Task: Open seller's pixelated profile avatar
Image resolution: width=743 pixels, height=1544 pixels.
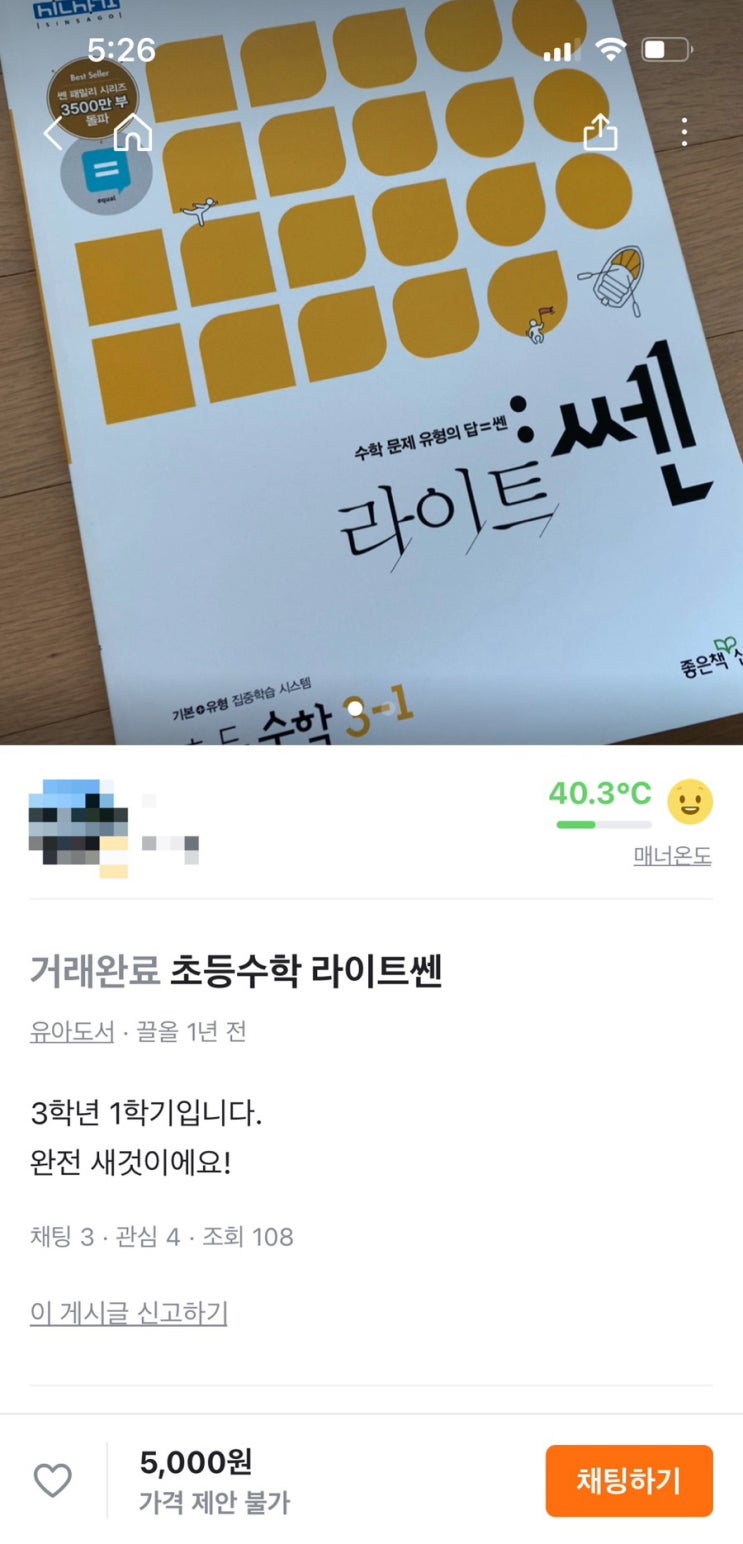Action: 78,828
